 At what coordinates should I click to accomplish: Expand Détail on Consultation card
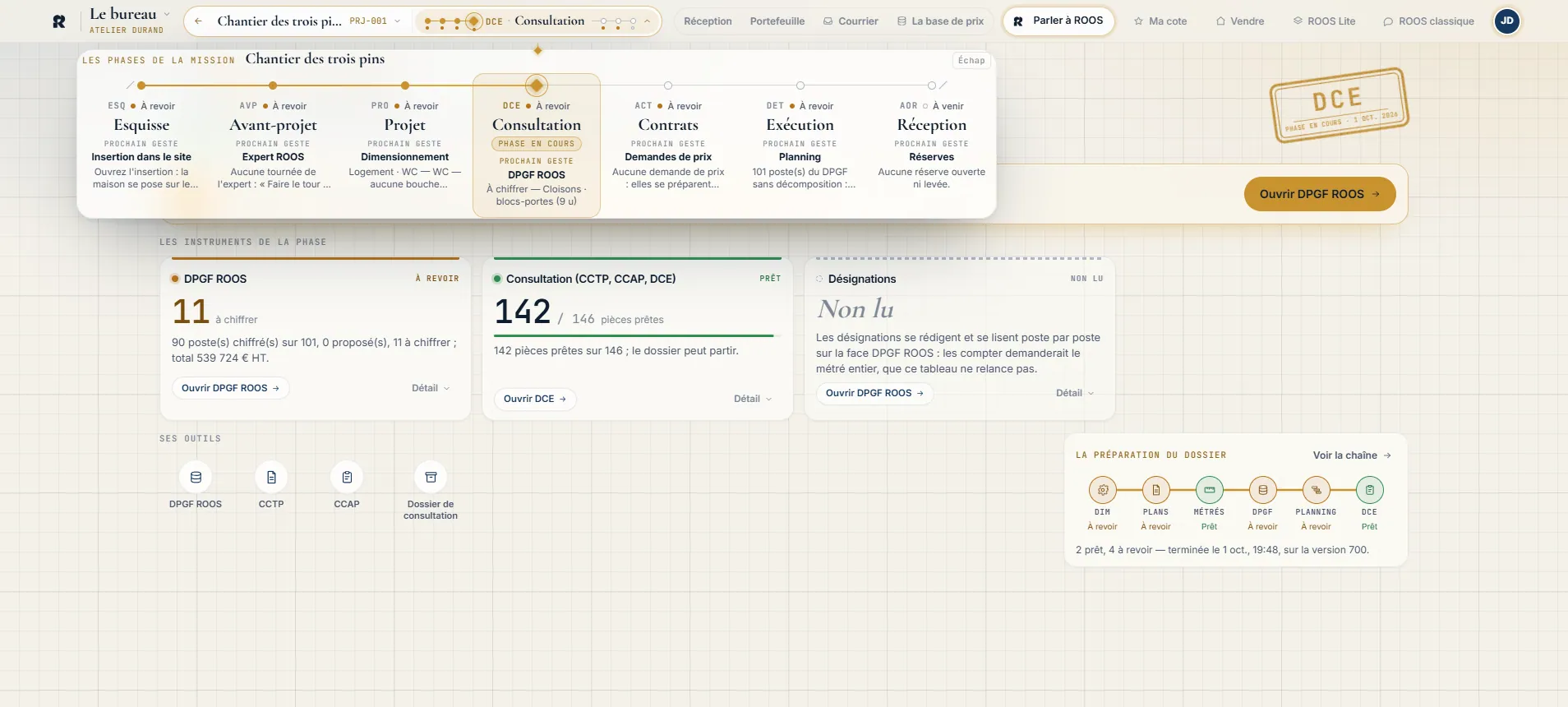[753, 399]
